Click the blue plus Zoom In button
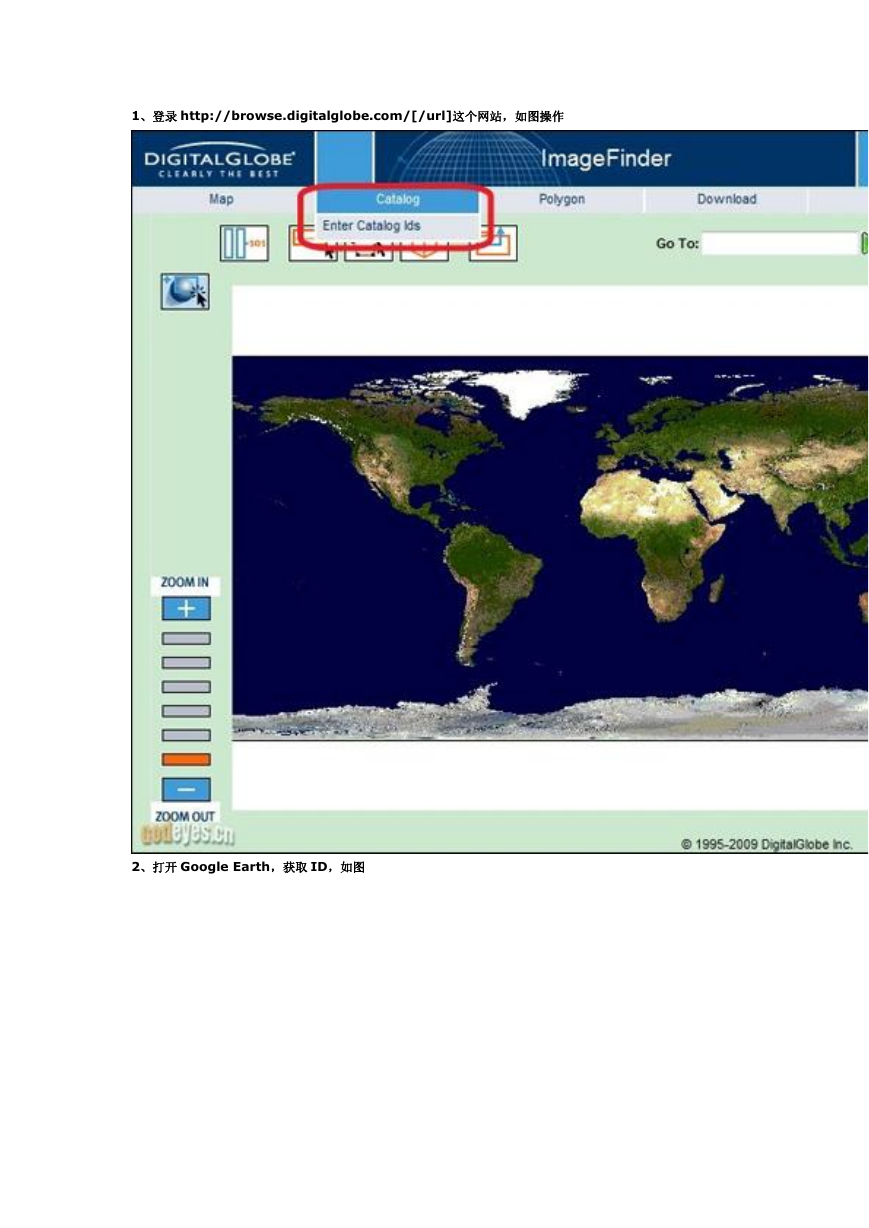 point(186,609)
